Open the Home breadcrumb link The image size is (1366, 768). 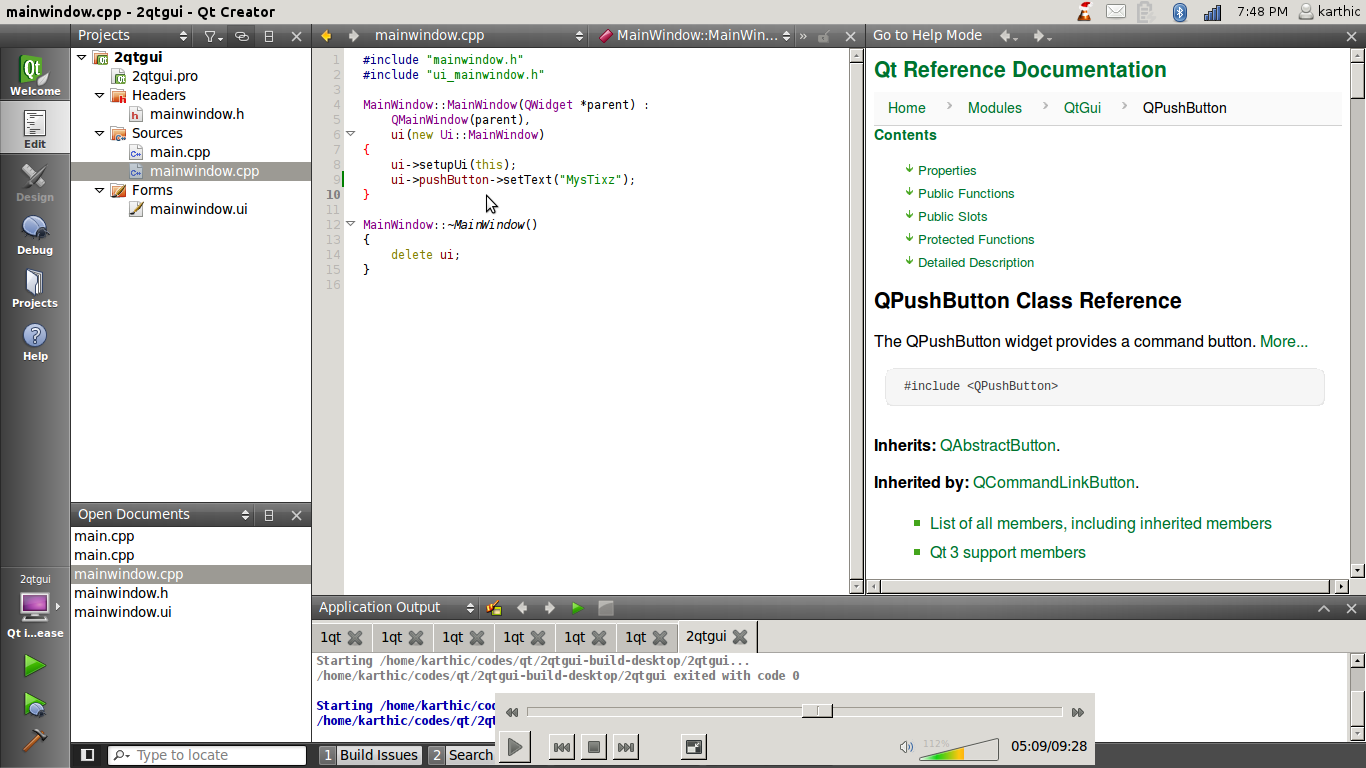pyautogui.click(x=907, y=108)
